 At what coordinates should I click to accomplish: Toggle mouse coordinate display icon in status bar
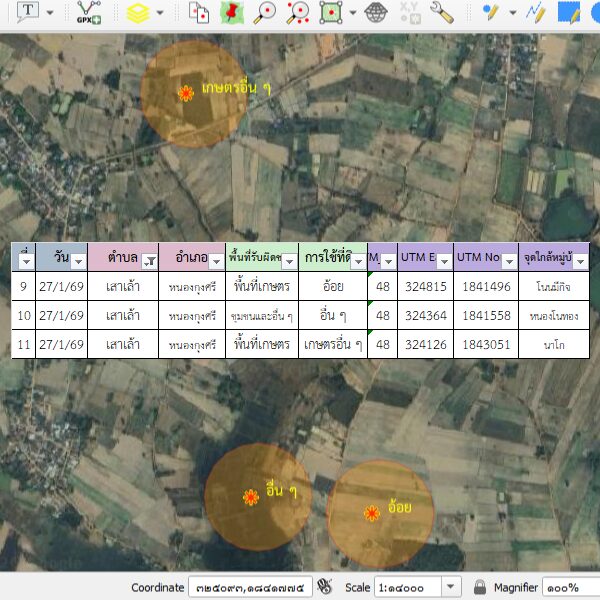pos(324,587)
